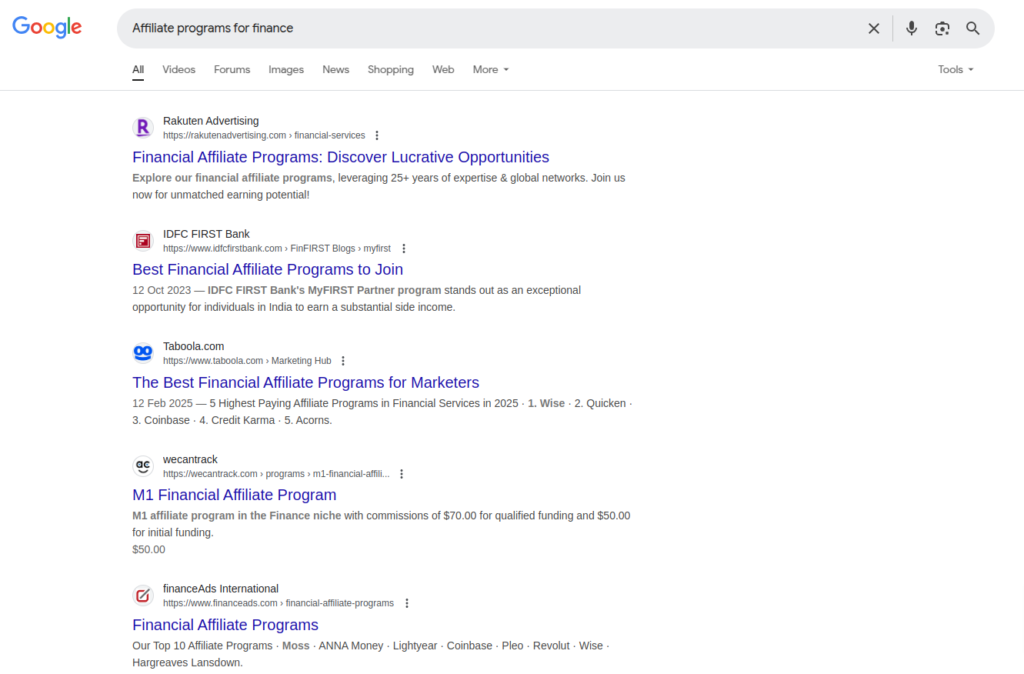The width and height of the screenshot is (1024, 674).
Task: Click the Taboola.com site icon
Action: point(142,353)
